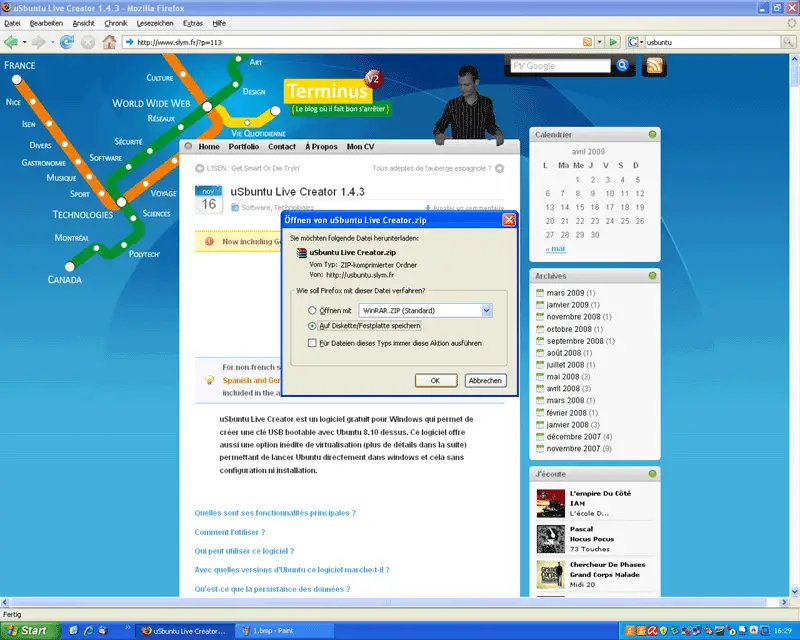The width and height of the screenshot is (800, 640).
Task: Click the Technologies metro station label
Action: 83,215
